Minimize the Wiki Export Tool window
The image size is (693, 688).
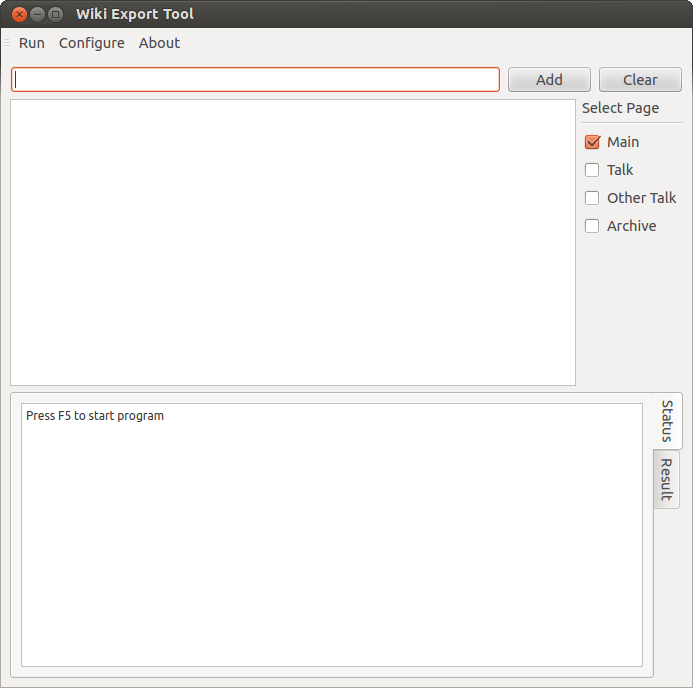click(x=38, y=15)
